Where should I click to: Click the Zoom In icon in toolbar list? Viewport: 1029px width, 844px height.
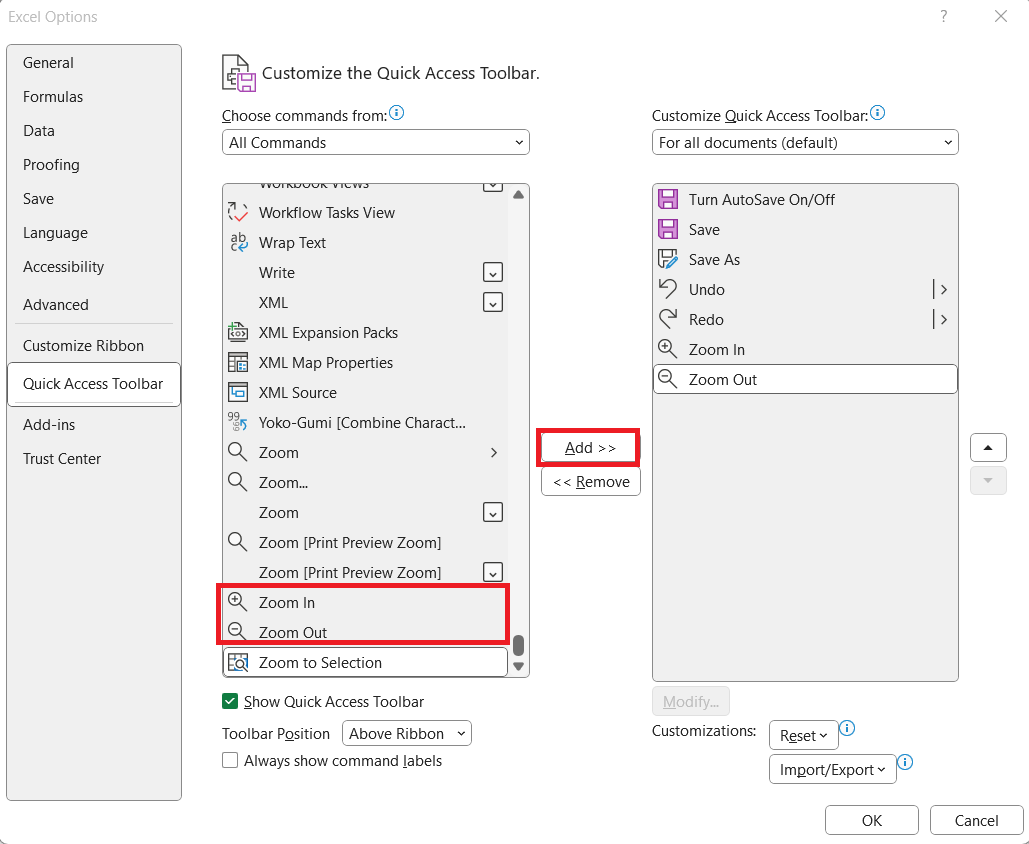[667, 349]
